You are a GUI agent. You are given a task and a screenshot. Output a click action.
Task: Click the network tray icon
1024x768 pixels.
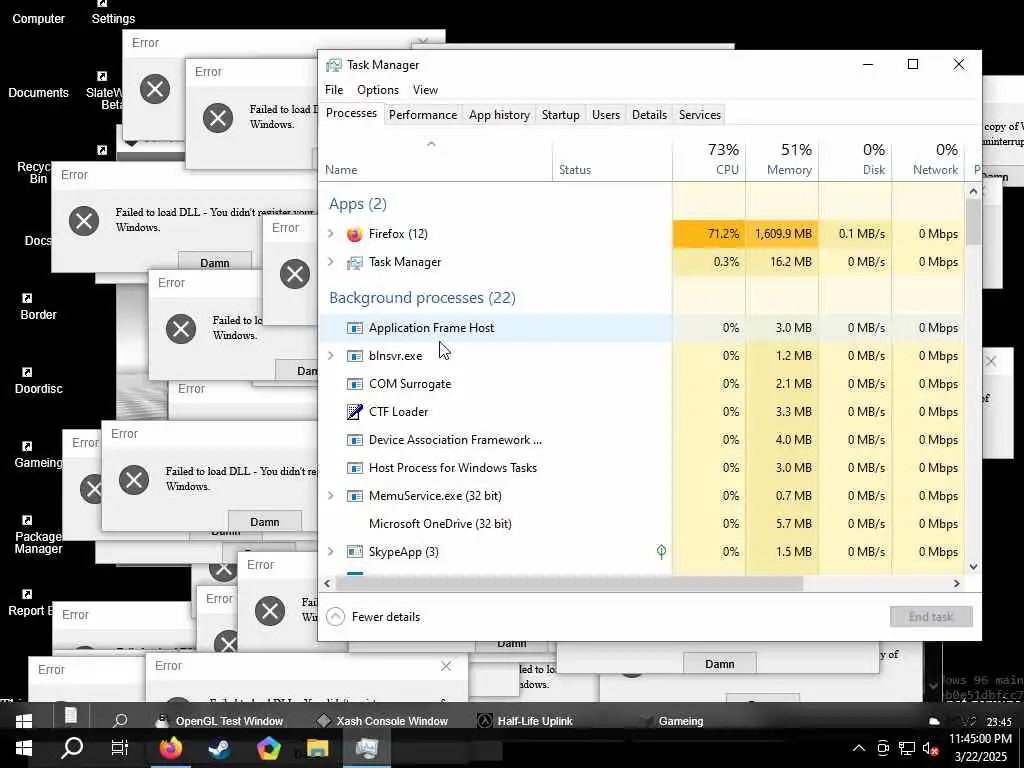point(906,748)
